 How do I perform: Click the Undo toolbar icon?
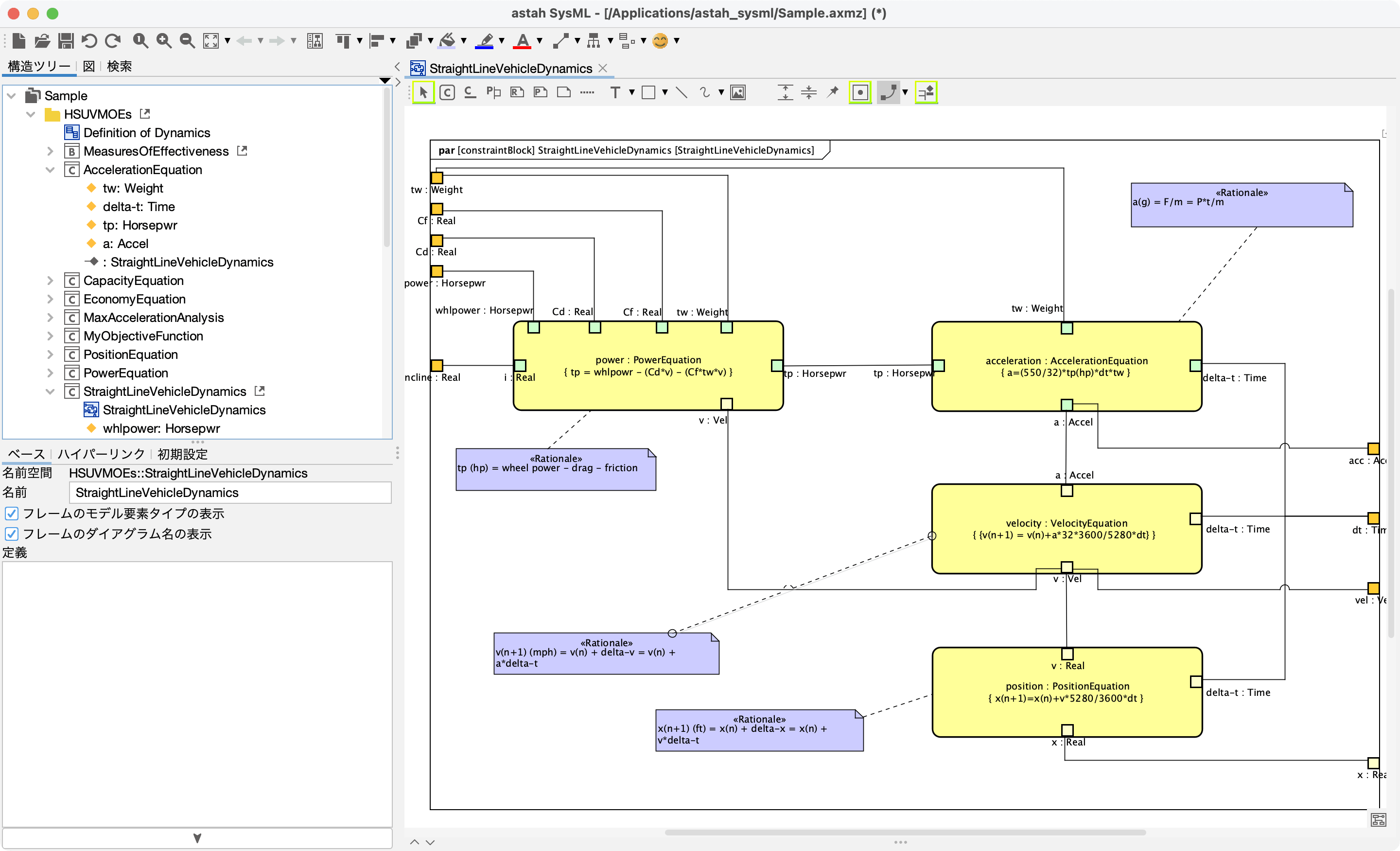tap(88, 40)
